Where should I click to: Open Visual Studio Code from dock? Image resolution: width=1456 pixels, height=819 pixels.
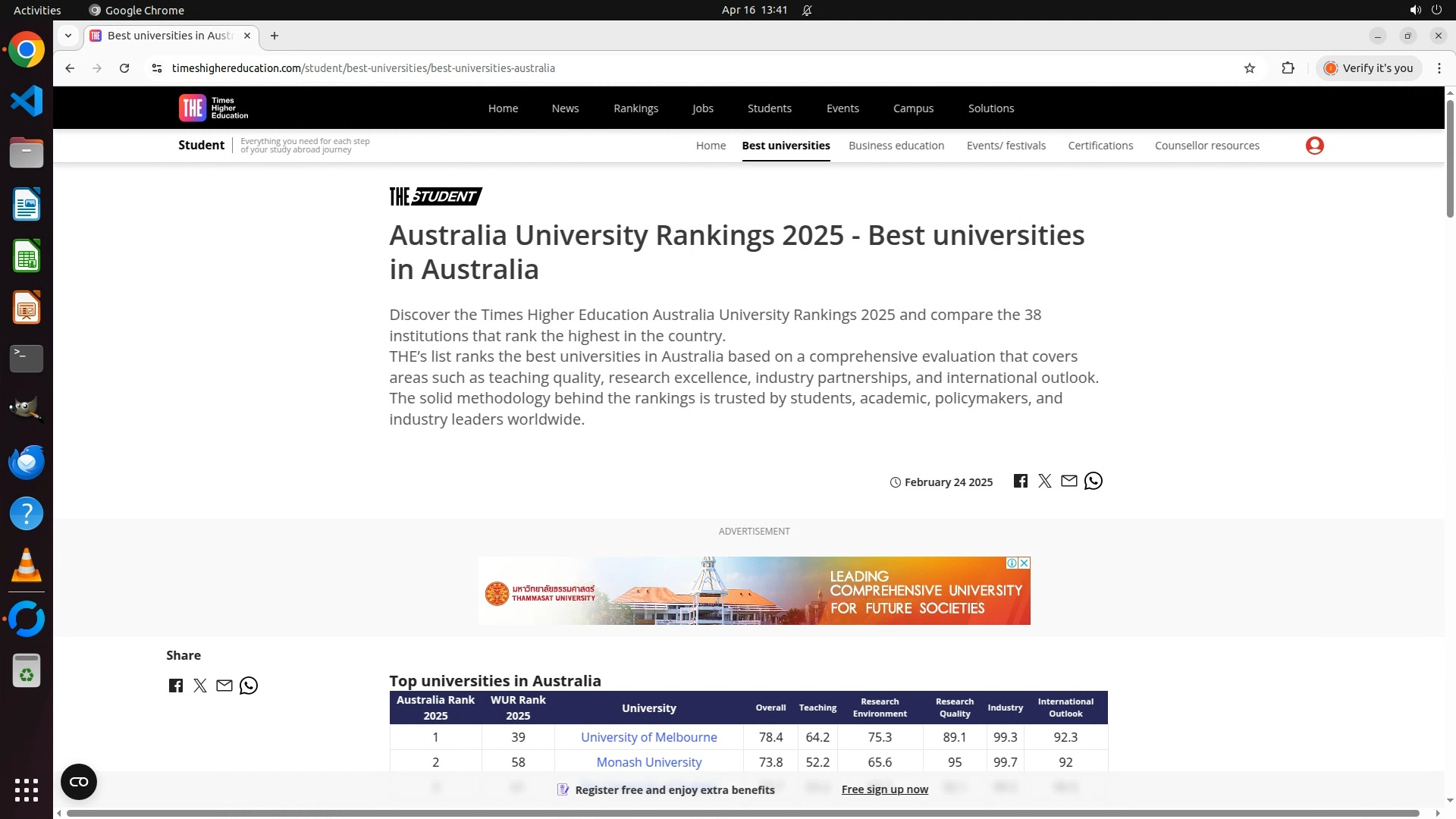coord(27,102)
